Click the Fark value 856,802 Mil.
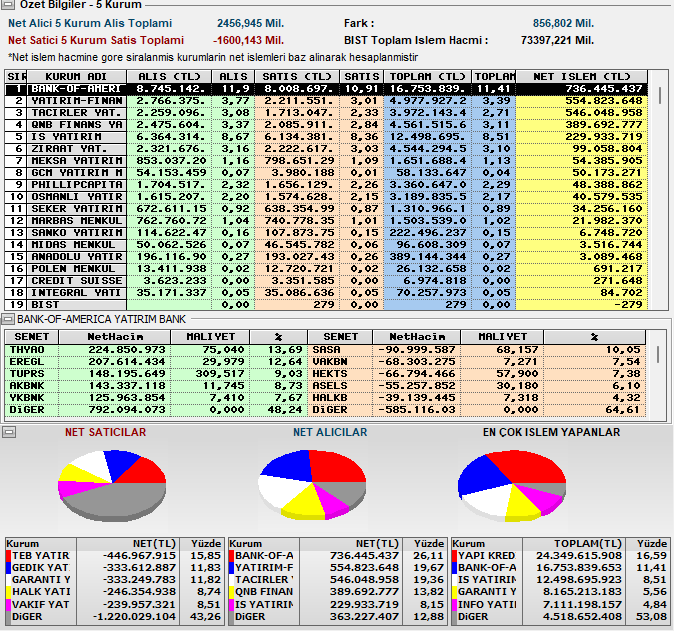Viewport: 674px width, 631px height. pyautogui.click(x=563, y=23)
